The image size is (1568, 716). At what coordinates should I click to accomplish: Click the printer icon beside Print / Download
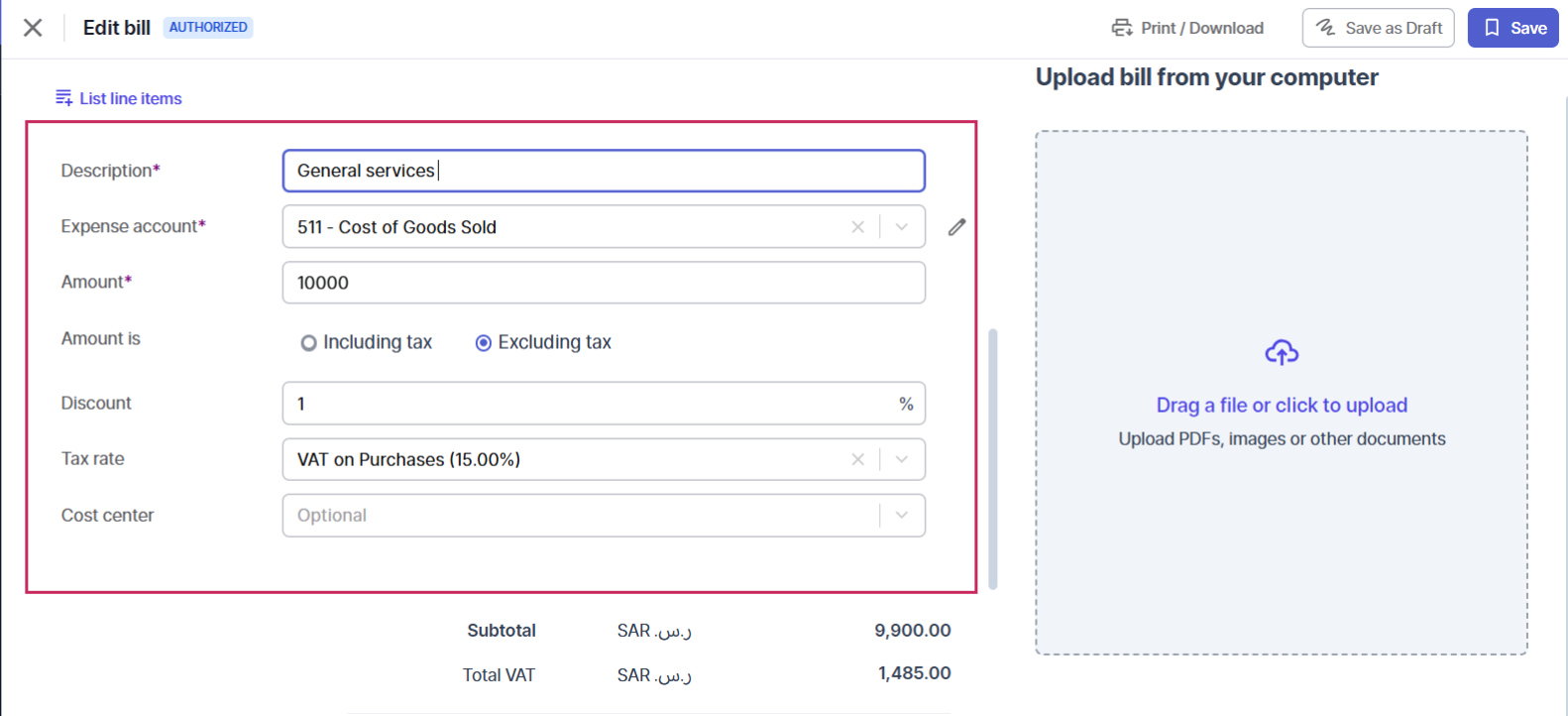pyautogui.click(x=1122, y=28)
